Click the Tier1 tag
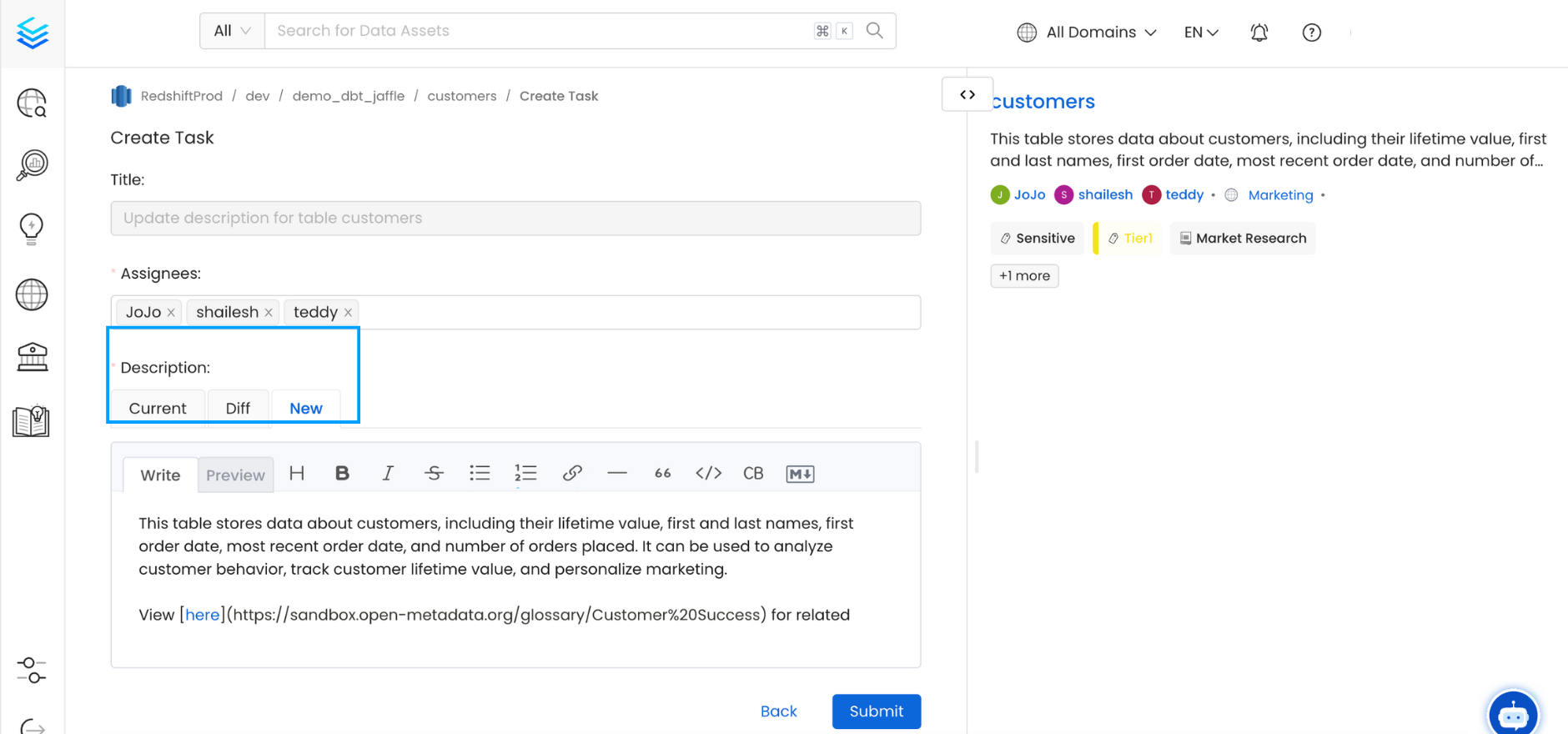 1129,239
